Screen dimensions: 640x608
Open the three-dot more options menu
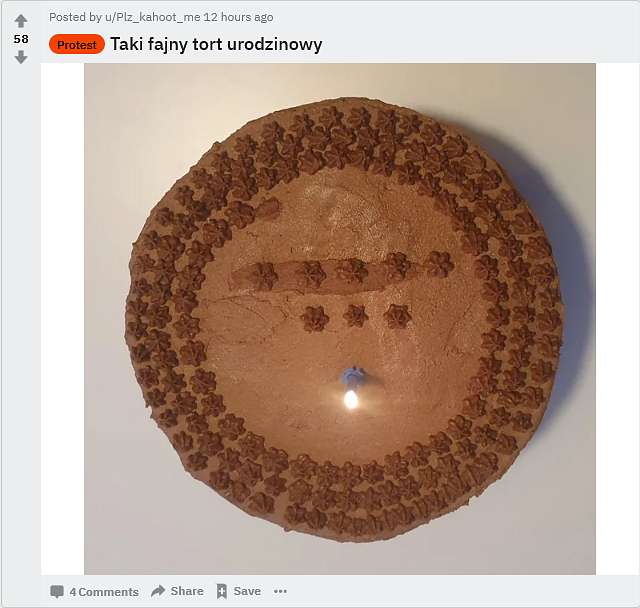pos(280,591)
